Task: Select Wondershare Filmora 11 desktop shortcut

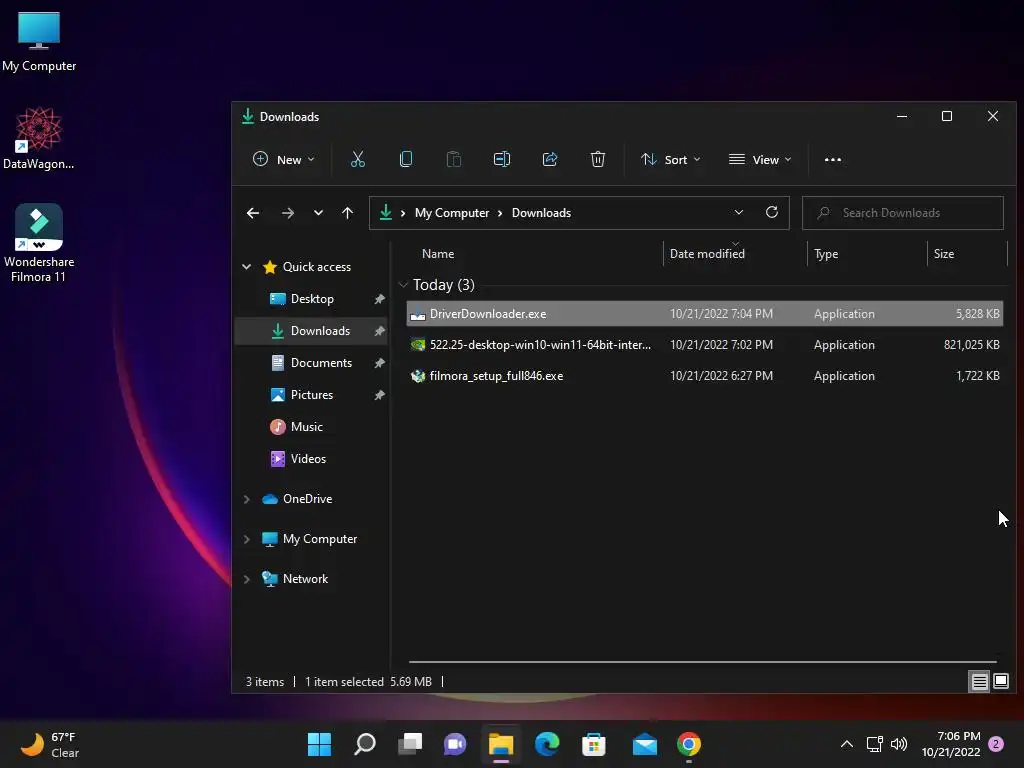Action: point(39,243)
